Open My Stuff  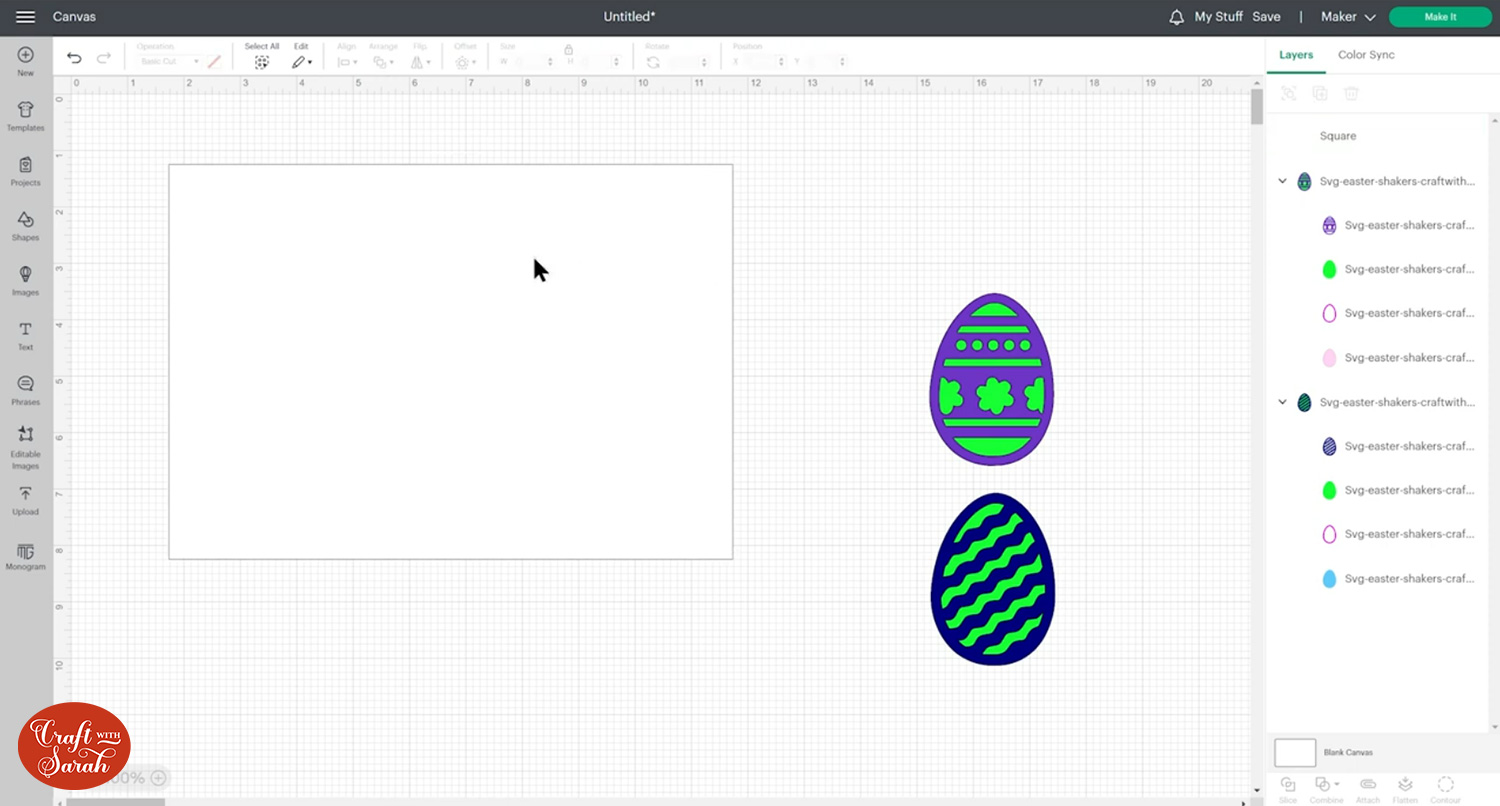1218,17
